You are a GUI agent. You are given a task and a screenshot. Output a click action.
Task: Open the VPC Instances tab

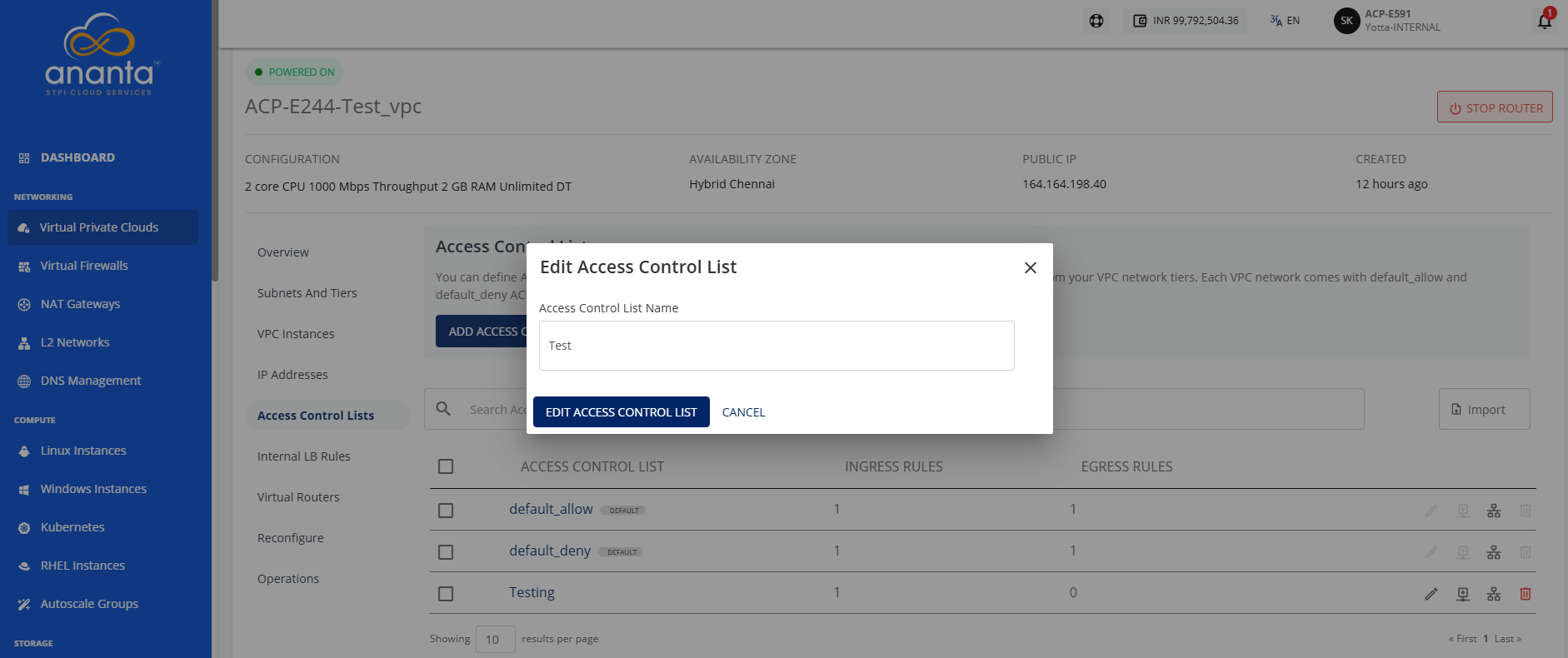tap(296, 334)
